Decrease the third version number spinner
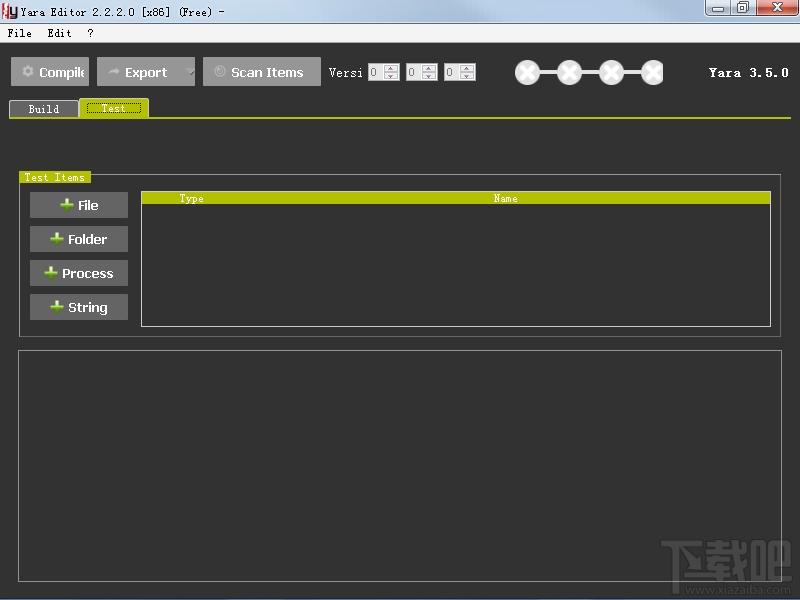Viewport: 800px width, 600px height. (x=467, y=76)
